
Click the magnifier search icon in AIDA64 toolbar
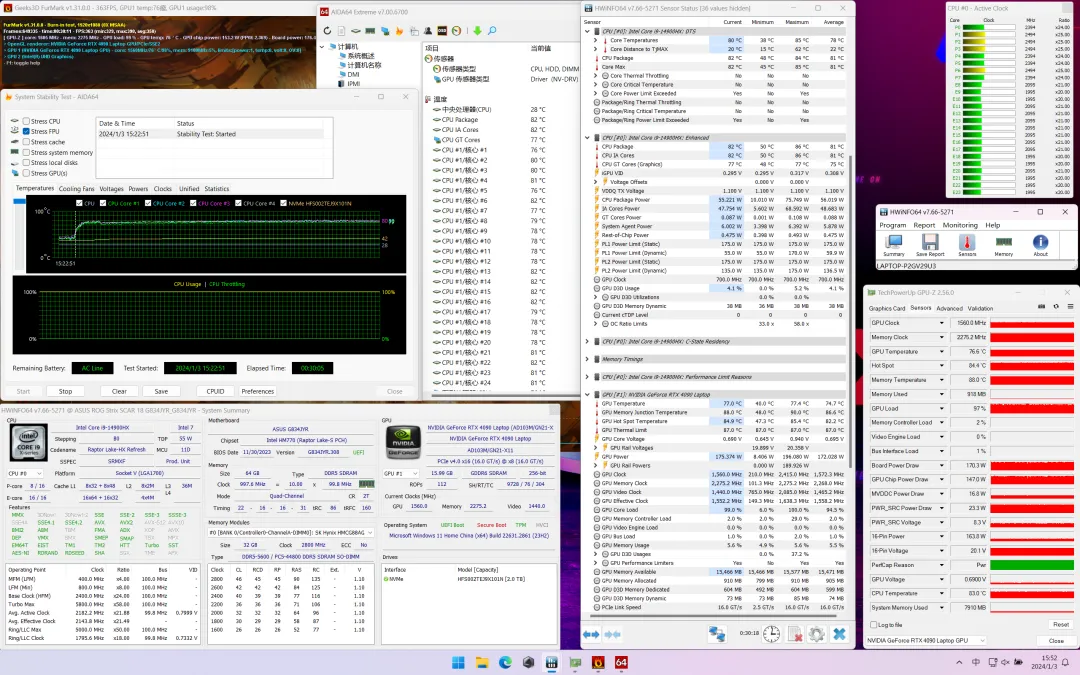(492, 31)
